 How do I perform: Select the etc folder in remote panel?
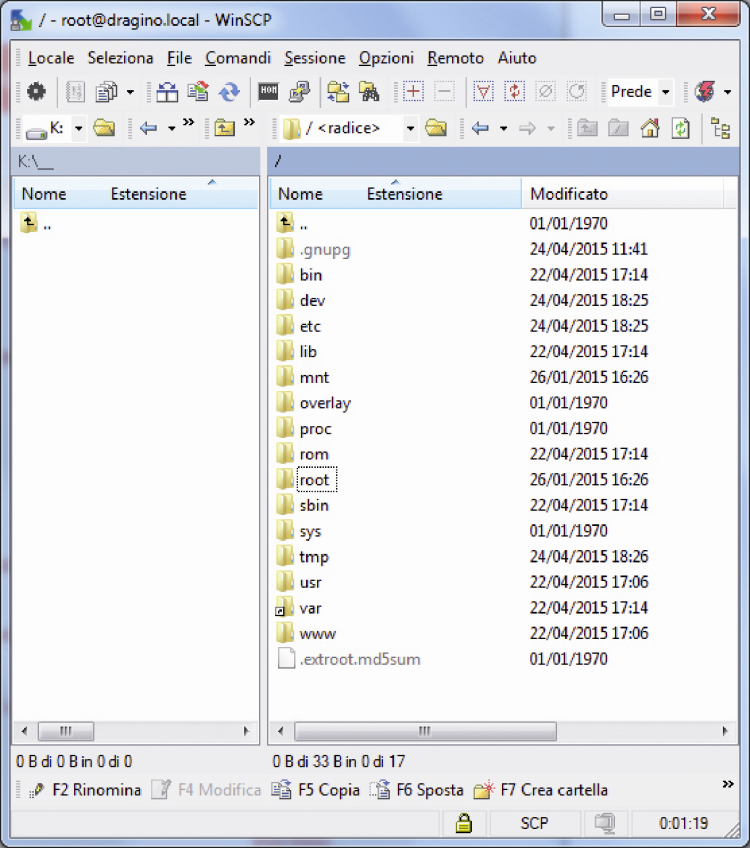(x=310, y=326)
